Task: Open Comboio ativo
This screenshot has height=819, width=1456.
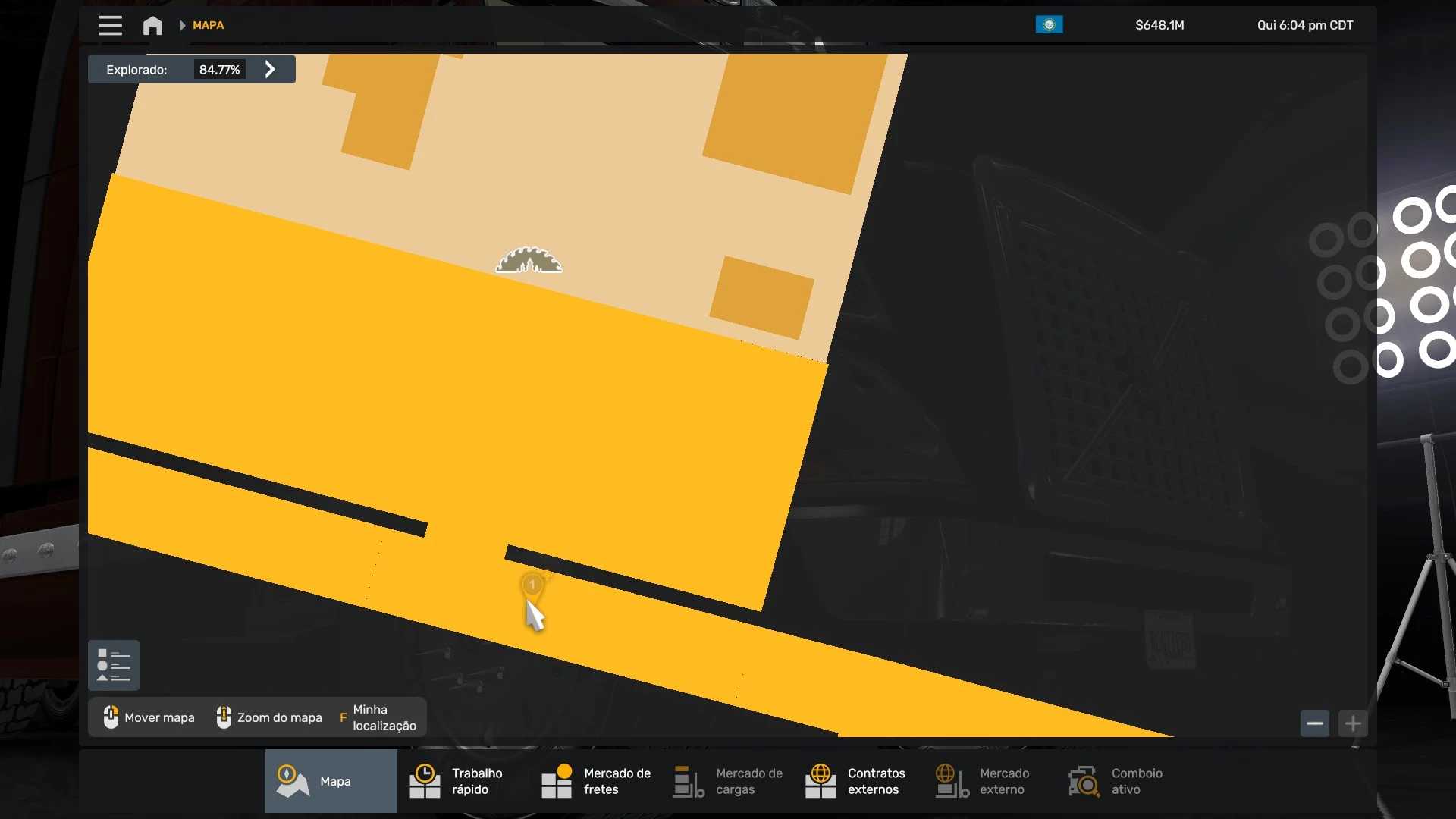Action: 1124,781
